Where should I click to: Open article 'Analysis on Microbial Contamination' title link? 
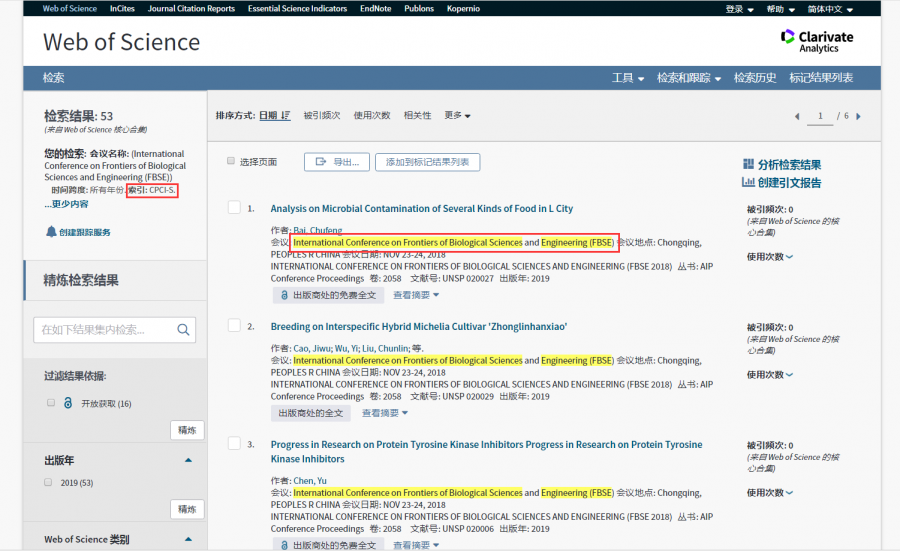point(421,209)
